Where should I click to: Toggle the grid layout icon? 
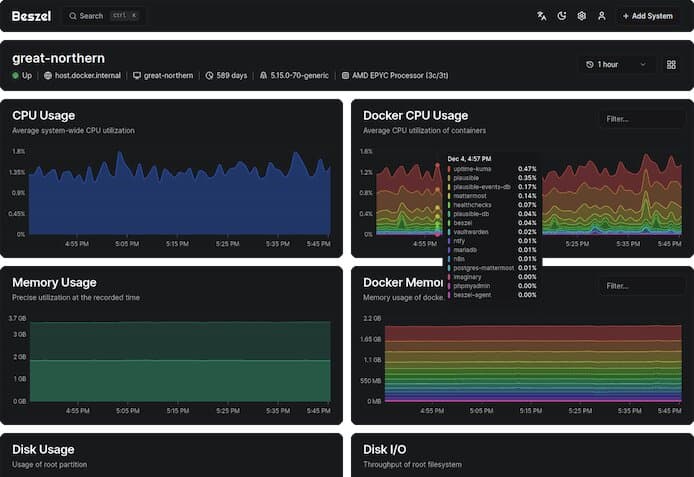coord(671,65)
